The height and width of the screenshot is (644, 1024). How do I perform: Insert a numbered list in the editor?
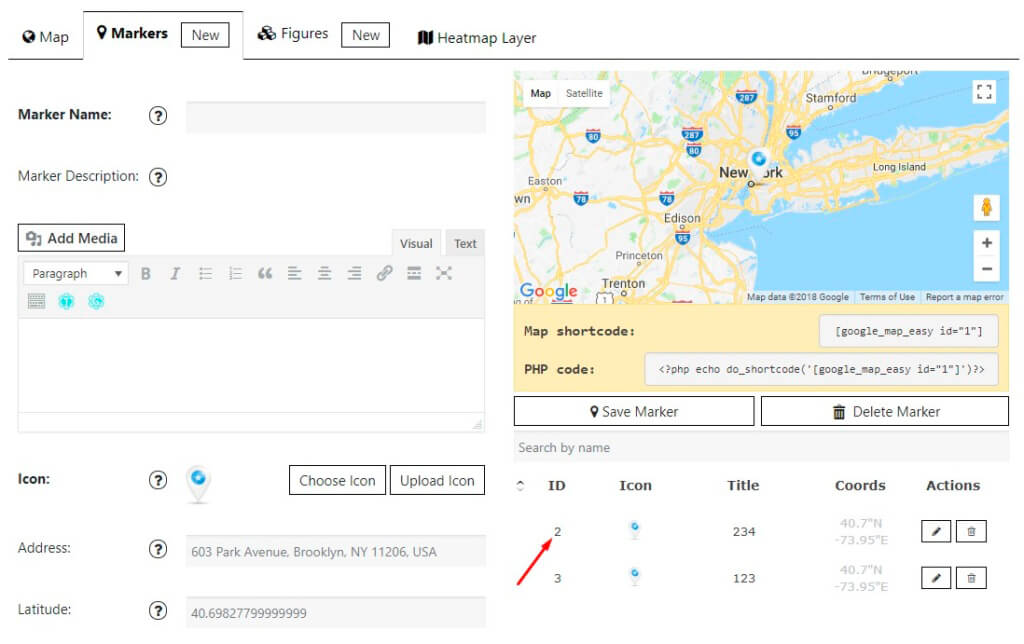coord(235,274)
